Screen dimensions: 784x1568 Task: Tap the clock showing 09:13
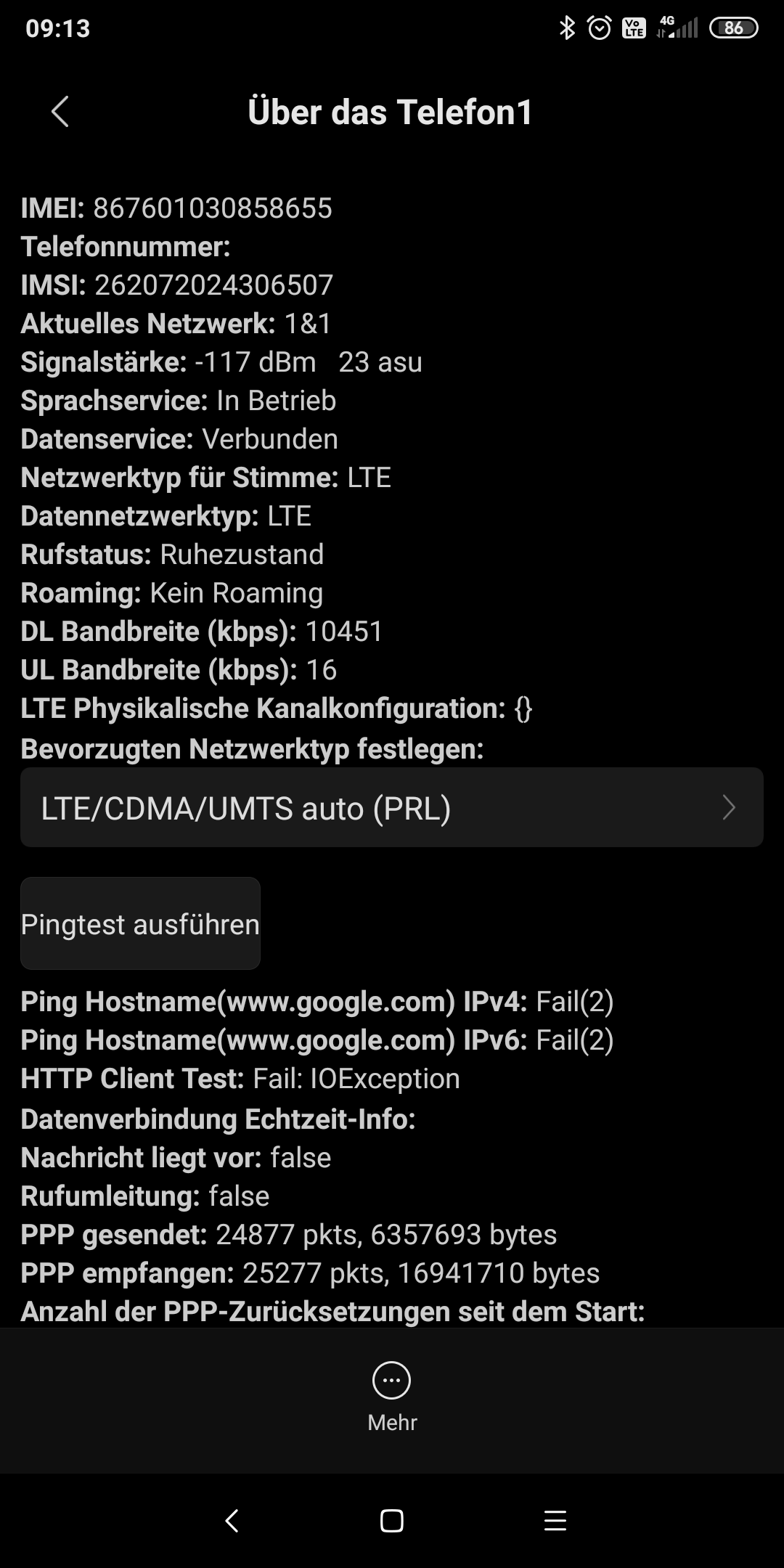tap(58, 28)
